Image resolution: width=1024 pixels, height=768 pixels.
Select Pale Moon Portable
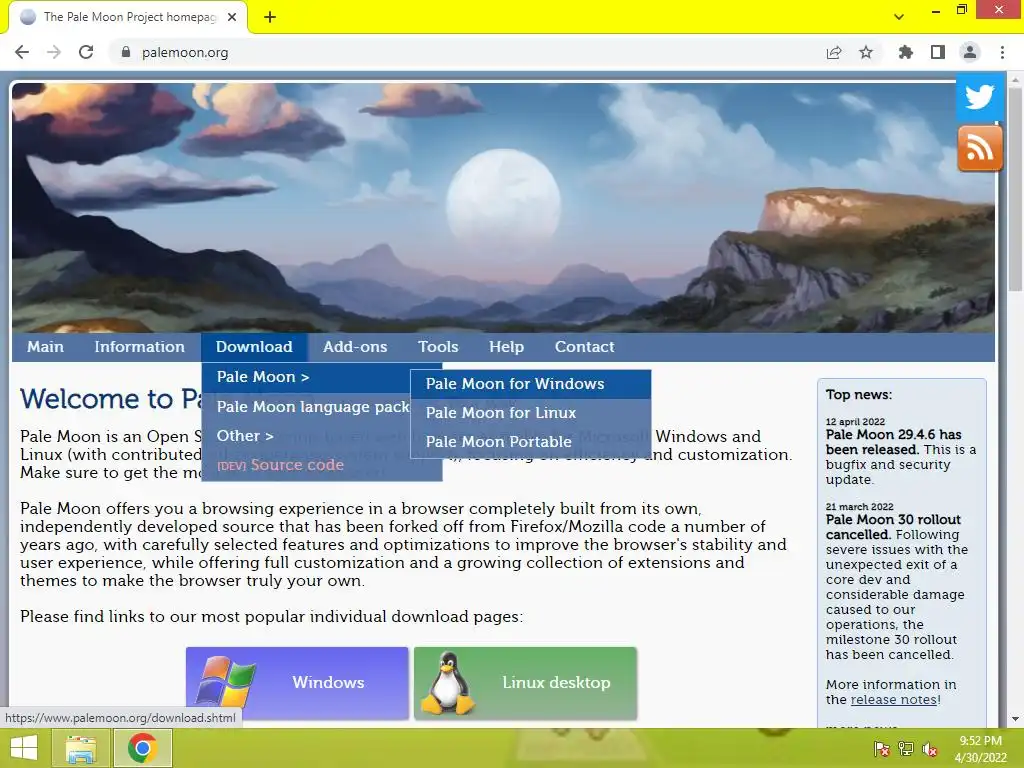(x=531, y=442)
